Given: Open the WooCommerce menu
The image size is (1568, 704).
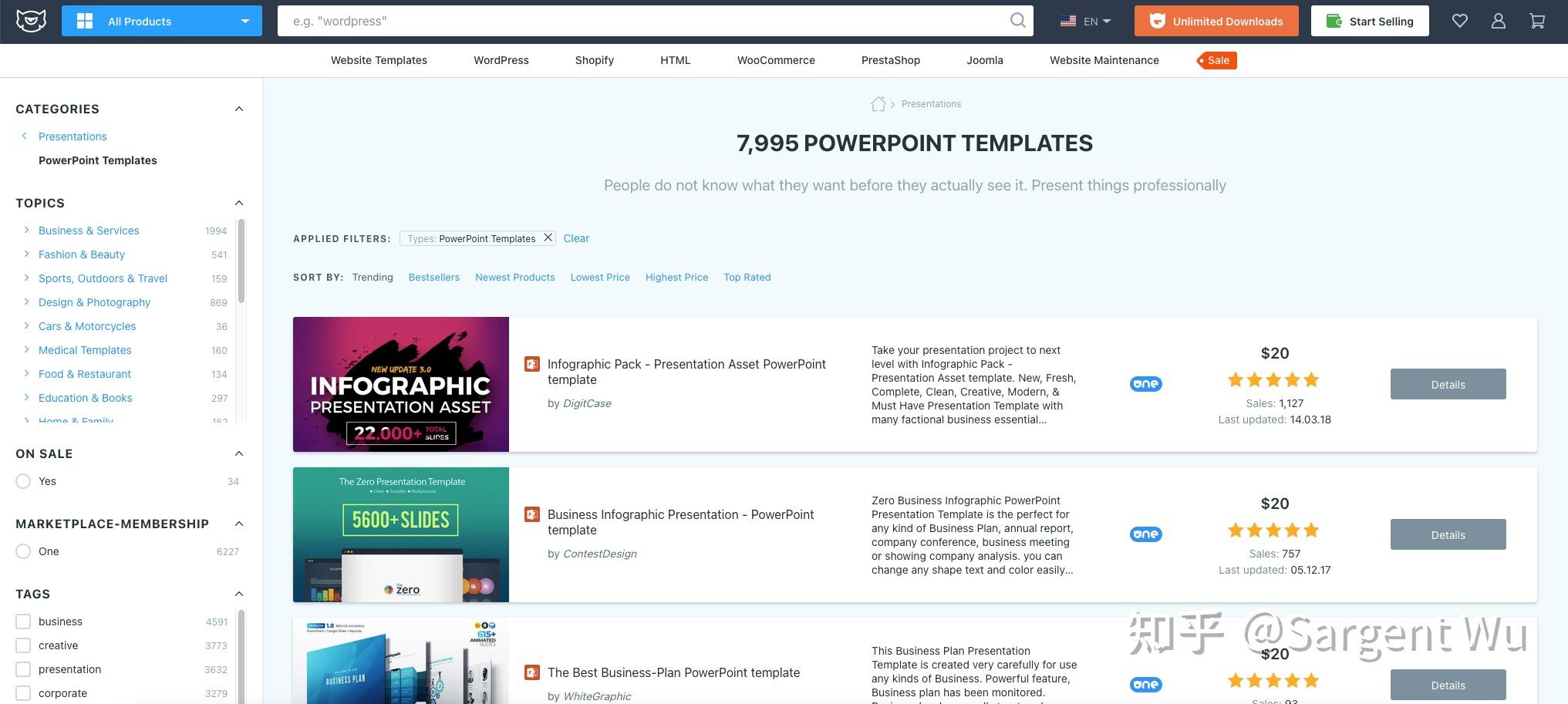Looking at the screenshot, I should 776,60.
